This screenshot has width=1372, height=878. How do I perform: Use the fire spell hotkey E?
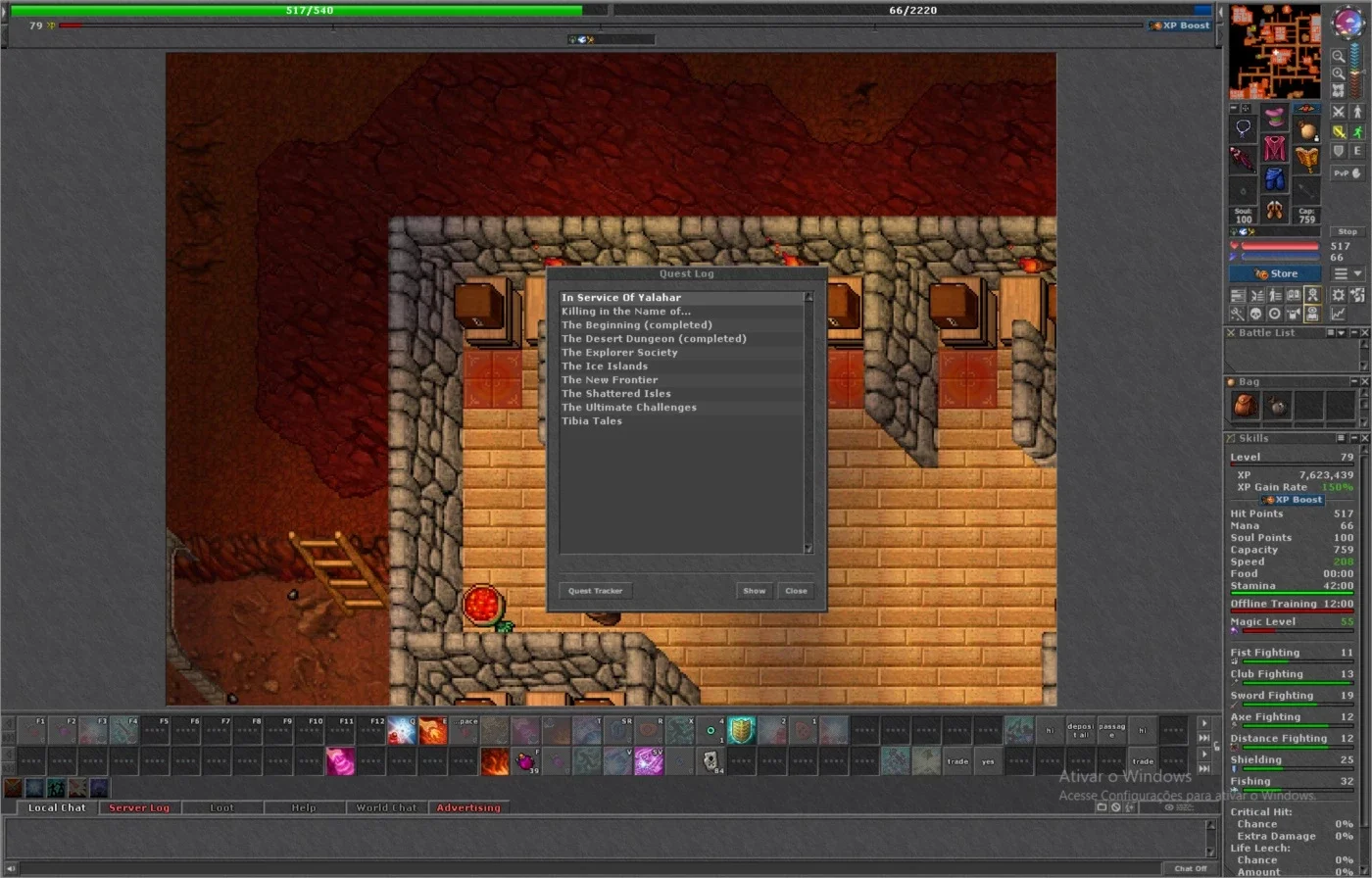432,730
